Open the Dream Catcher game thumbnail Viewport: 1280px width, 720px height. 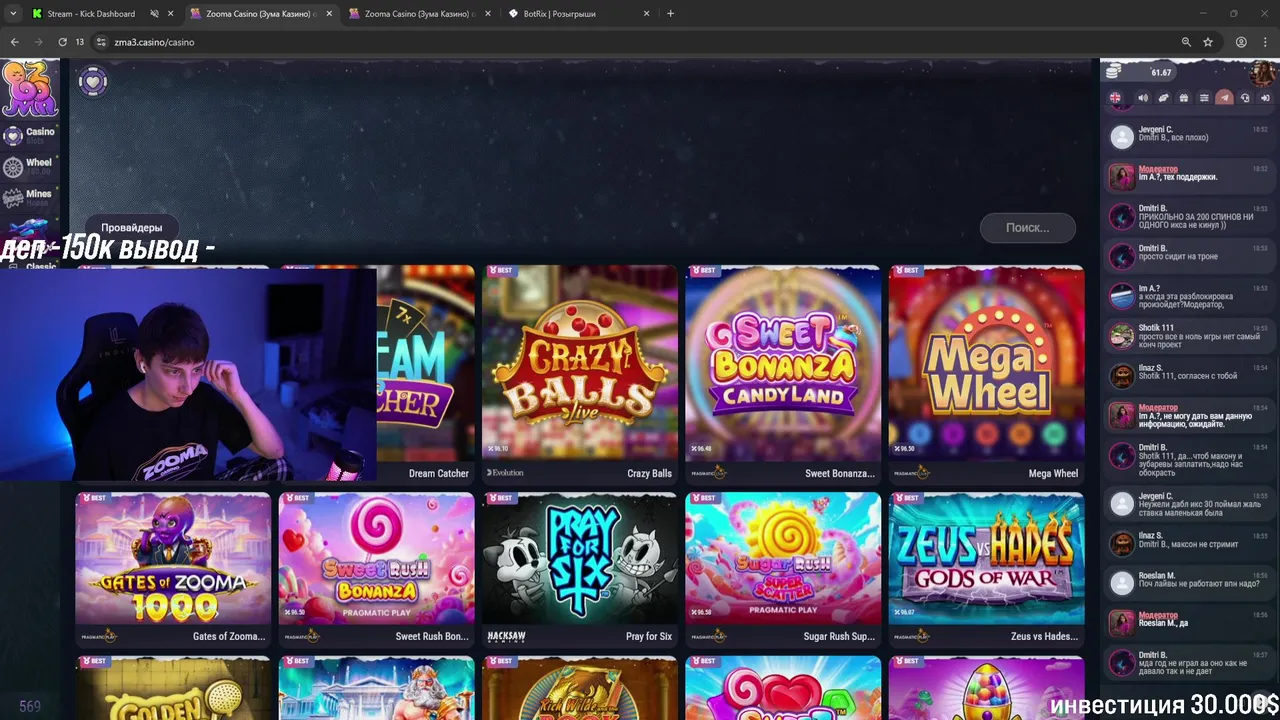(426, 363)
